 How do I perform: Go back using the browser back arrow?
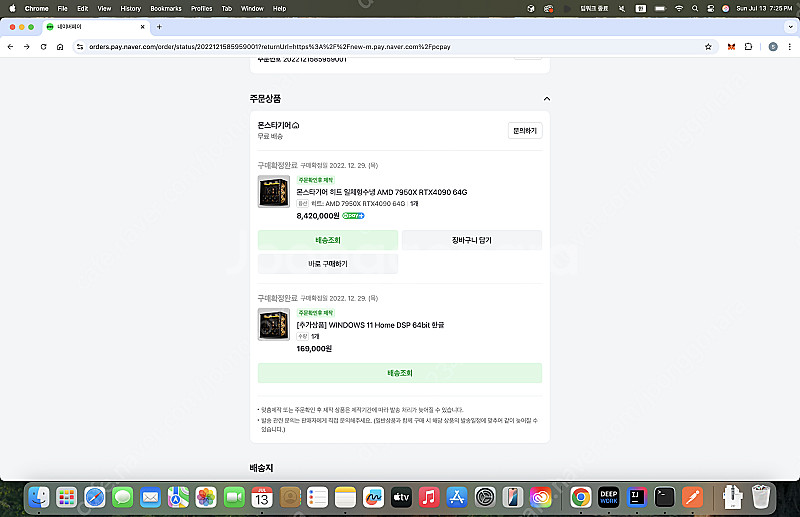coord(10,46)
